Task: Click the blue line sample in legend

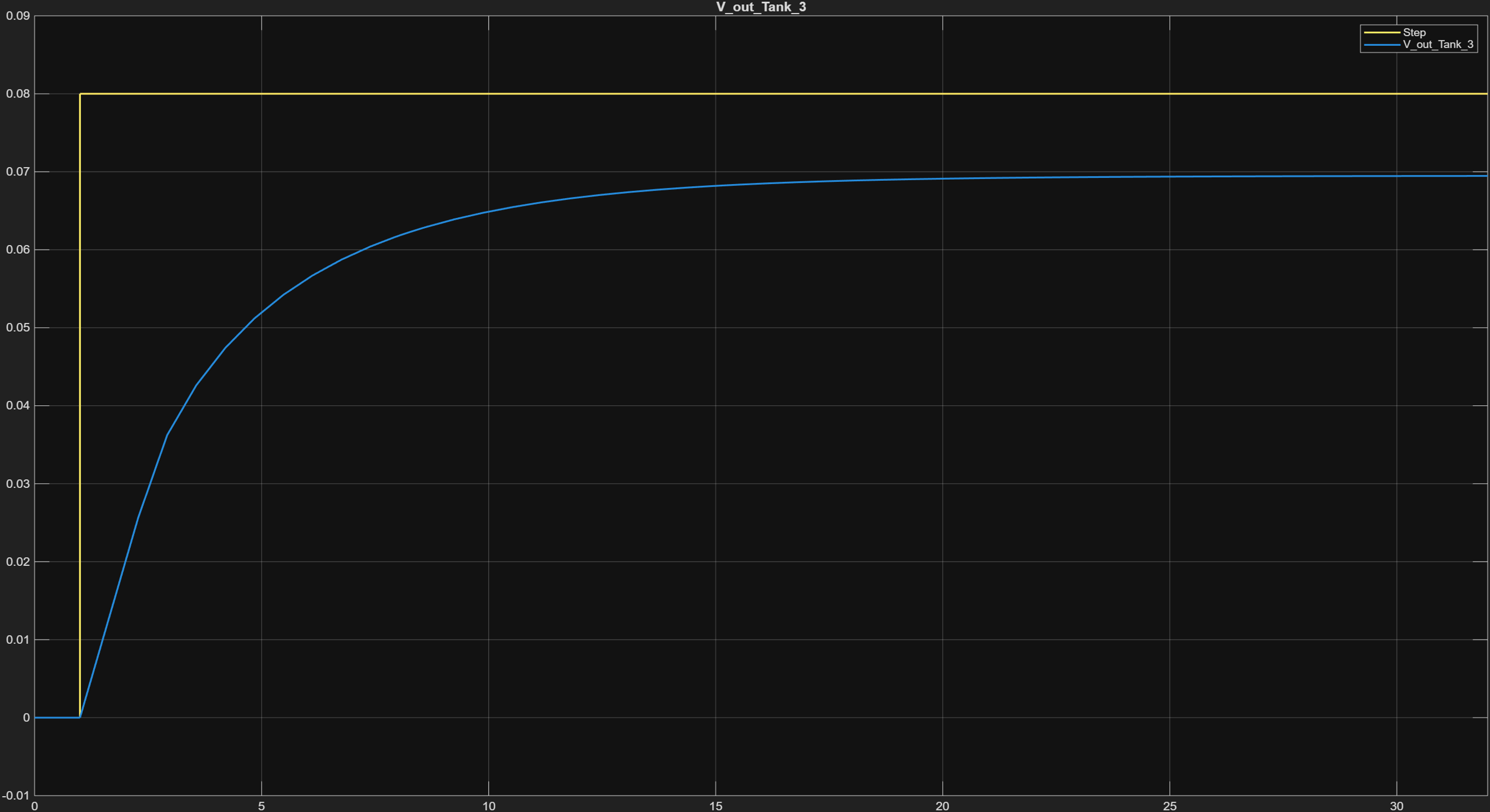Action: 1382,45
